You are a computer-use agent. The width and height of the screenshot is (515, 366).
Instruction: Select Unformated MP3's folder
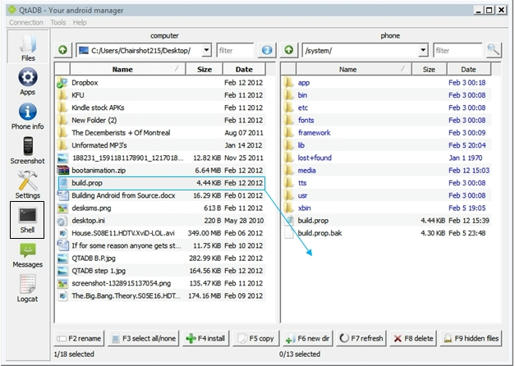pos(161,145)
